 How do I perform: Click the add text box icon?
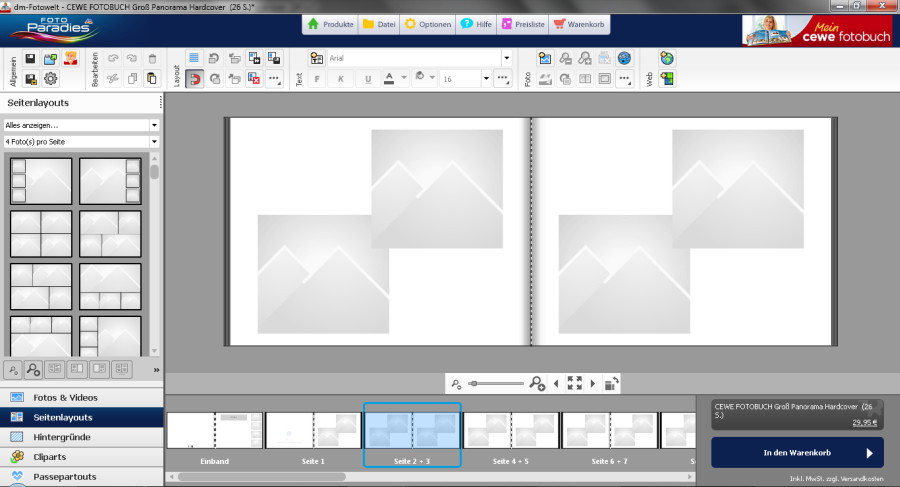point(317,59)
